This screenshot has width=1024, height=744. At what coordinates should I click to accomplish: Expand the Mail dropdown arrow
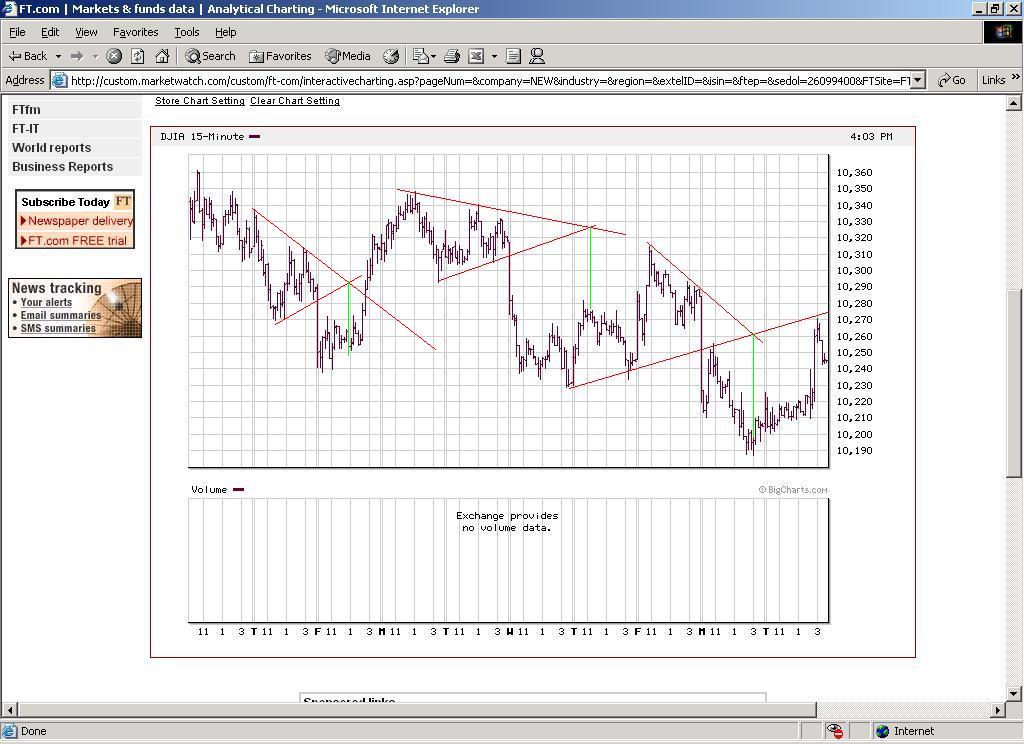433,56
